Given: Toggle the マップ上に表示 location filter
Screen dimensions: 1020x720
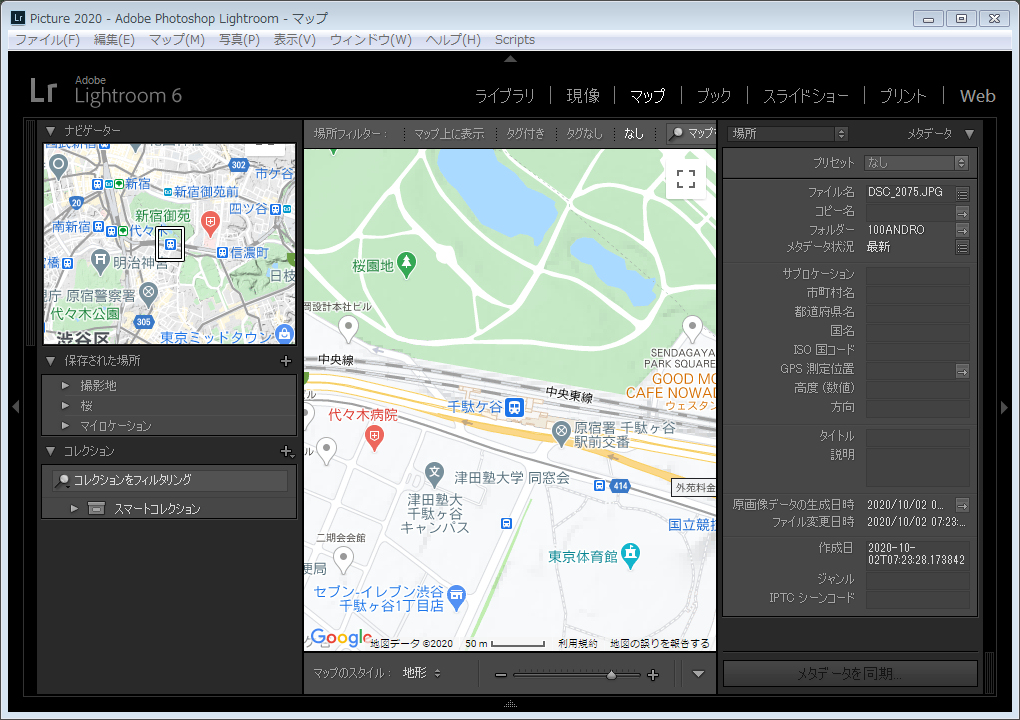Looking at the screenshot, I should click(x=449, y=133).
